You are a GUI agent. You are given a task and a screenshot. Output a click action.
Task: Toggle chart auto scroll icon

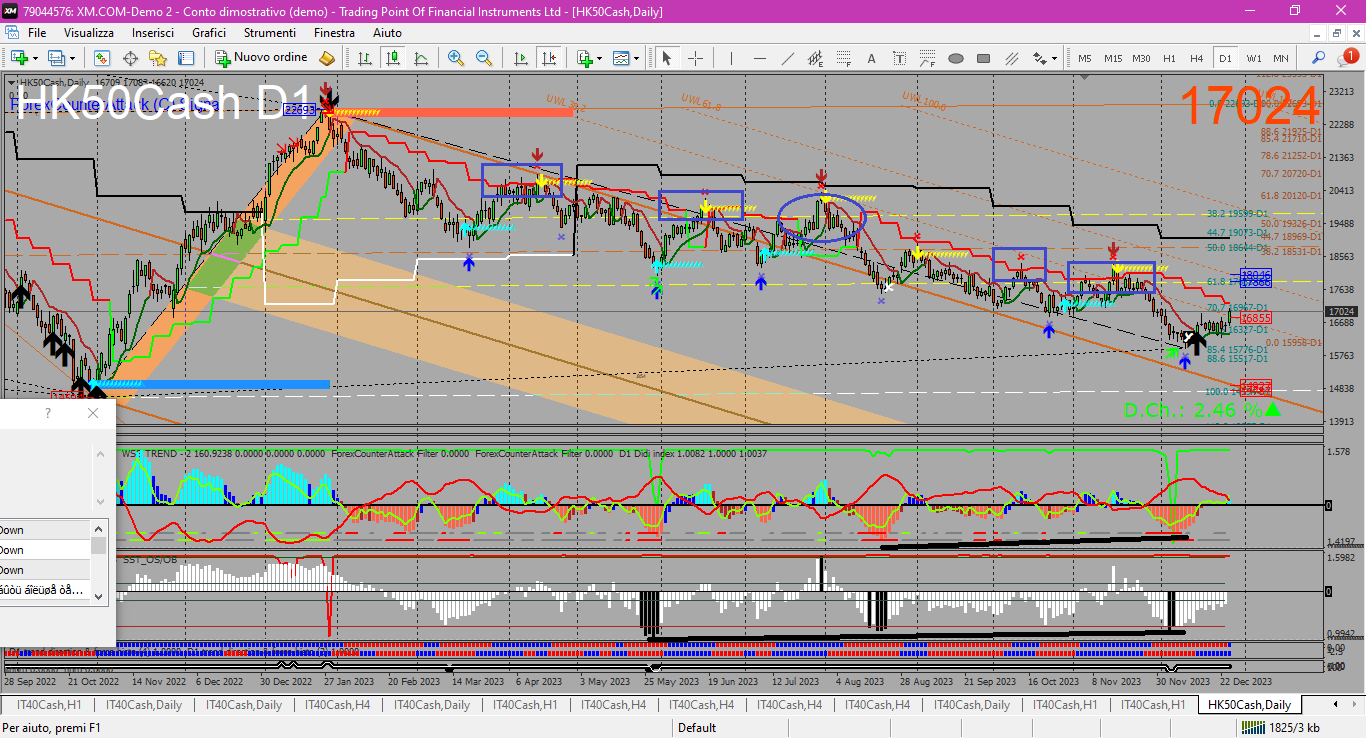tap(519, 58)
